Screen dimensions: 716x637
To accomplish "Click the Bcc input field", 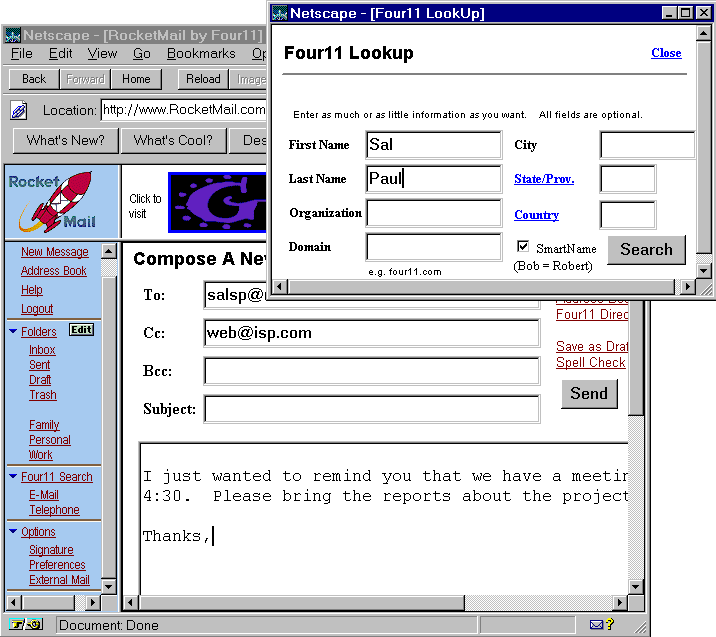I will 372,371.
